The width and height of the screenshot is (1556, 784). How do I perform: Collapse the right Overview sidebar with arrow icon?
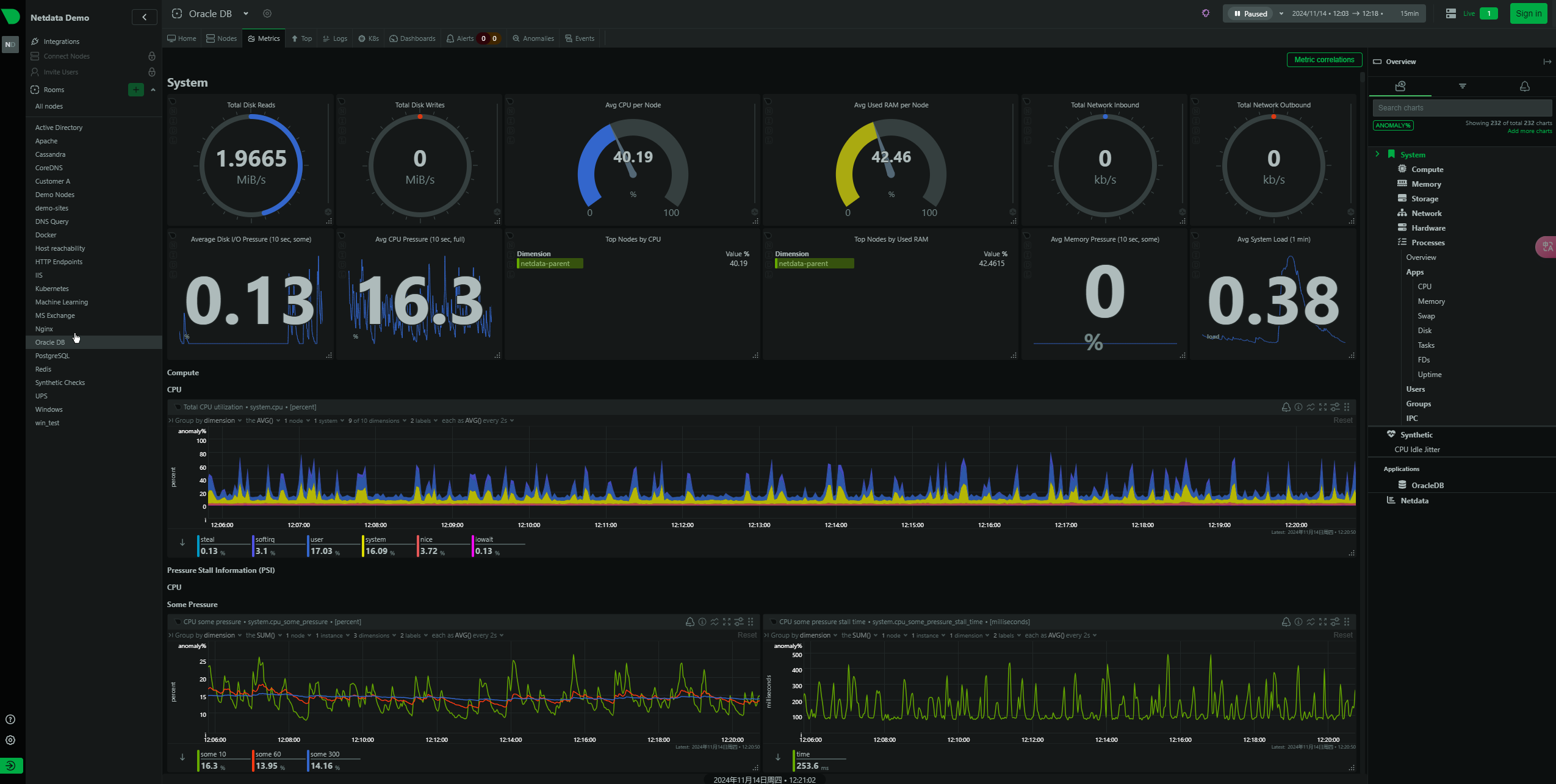coord(1547,62)
